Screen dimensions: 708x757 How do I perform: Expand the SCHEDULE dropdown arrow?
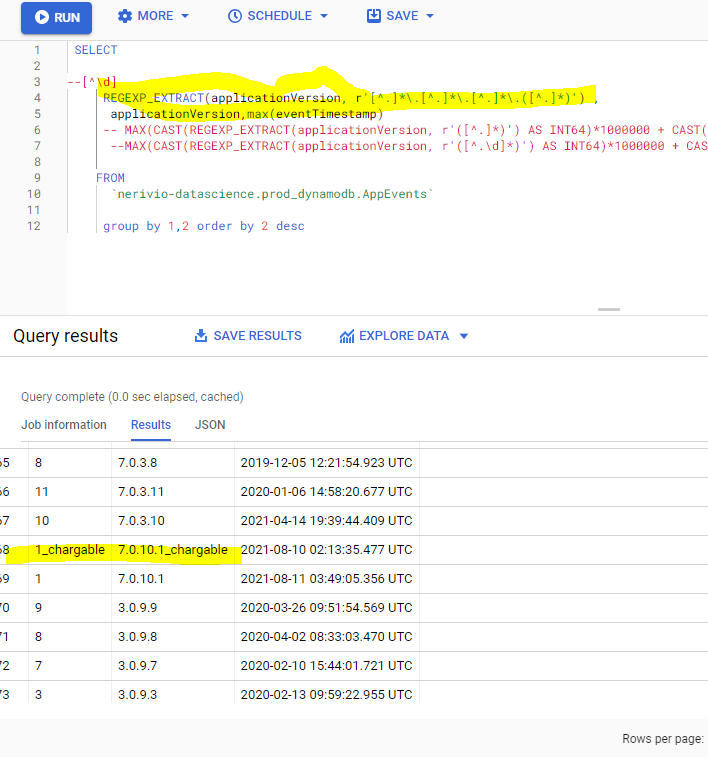tap(324, 16)
